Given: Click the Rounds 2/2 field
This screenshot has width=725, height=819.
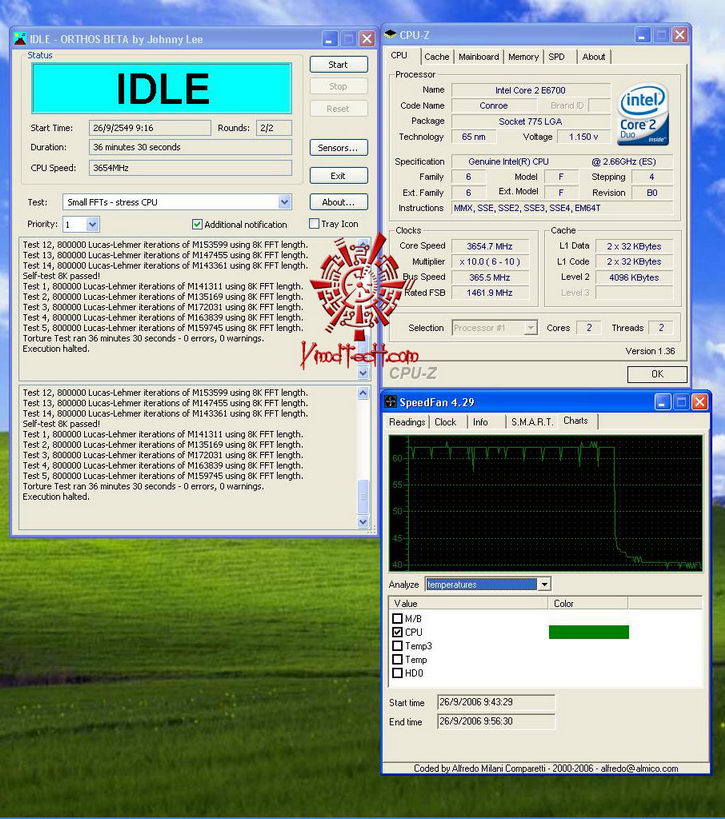Looking at the screenshot, I should 274,128.
